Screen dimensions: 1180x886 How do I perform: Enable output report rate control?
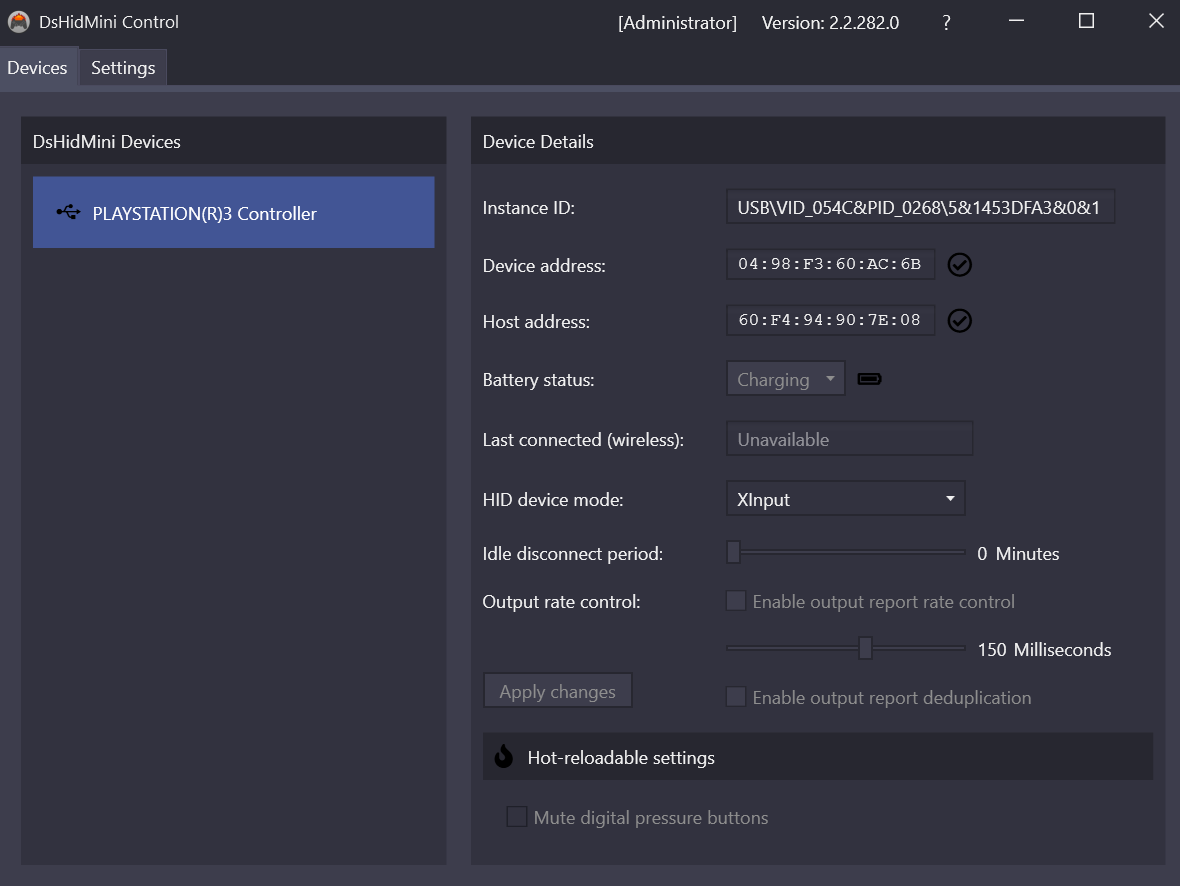coord(735,600)
